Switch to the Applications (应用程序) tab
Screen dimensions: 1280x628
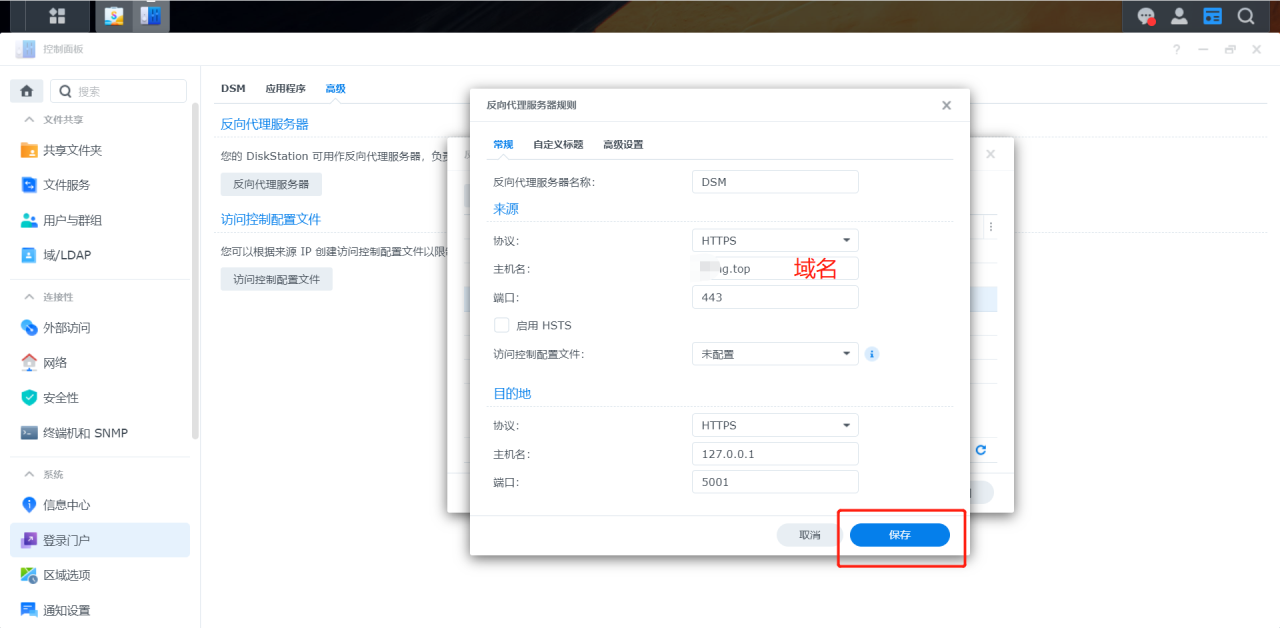pos(285,89)
